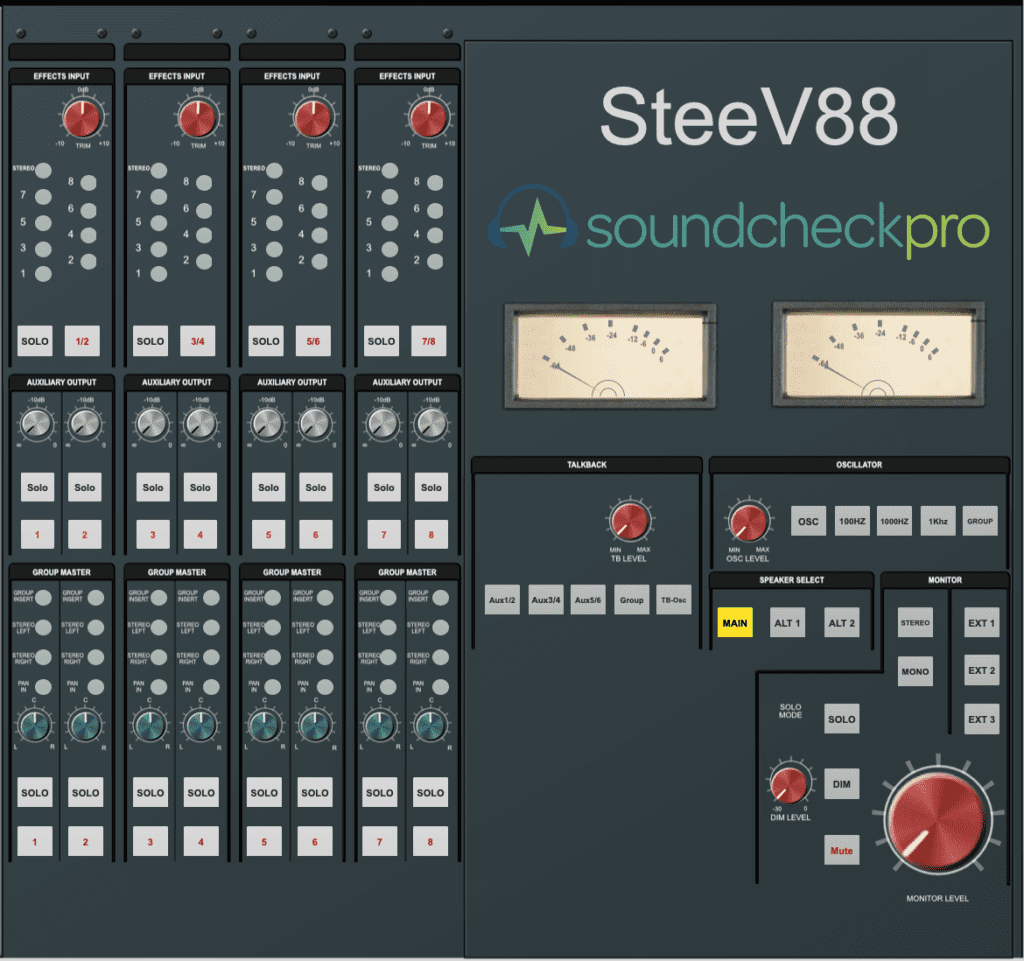The image size is (1024, 961).
Task: Click the pan knob on group master 8
Action: 430,725
